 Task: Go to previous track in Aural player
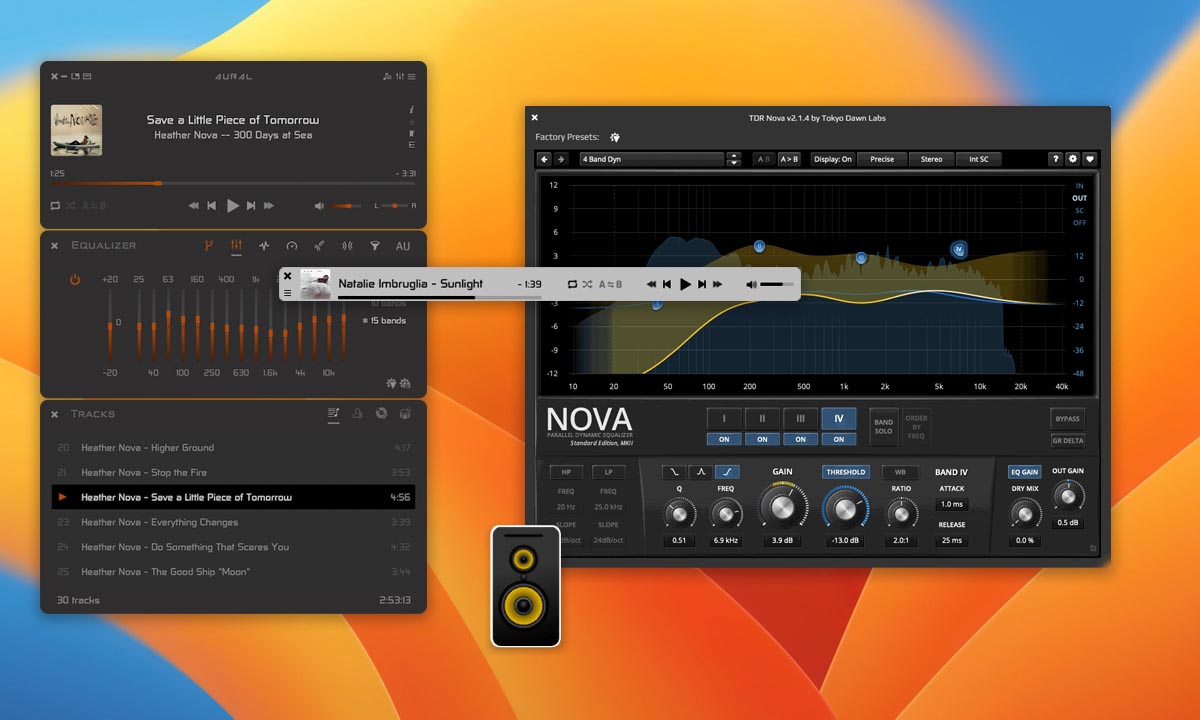click(212, 205)
